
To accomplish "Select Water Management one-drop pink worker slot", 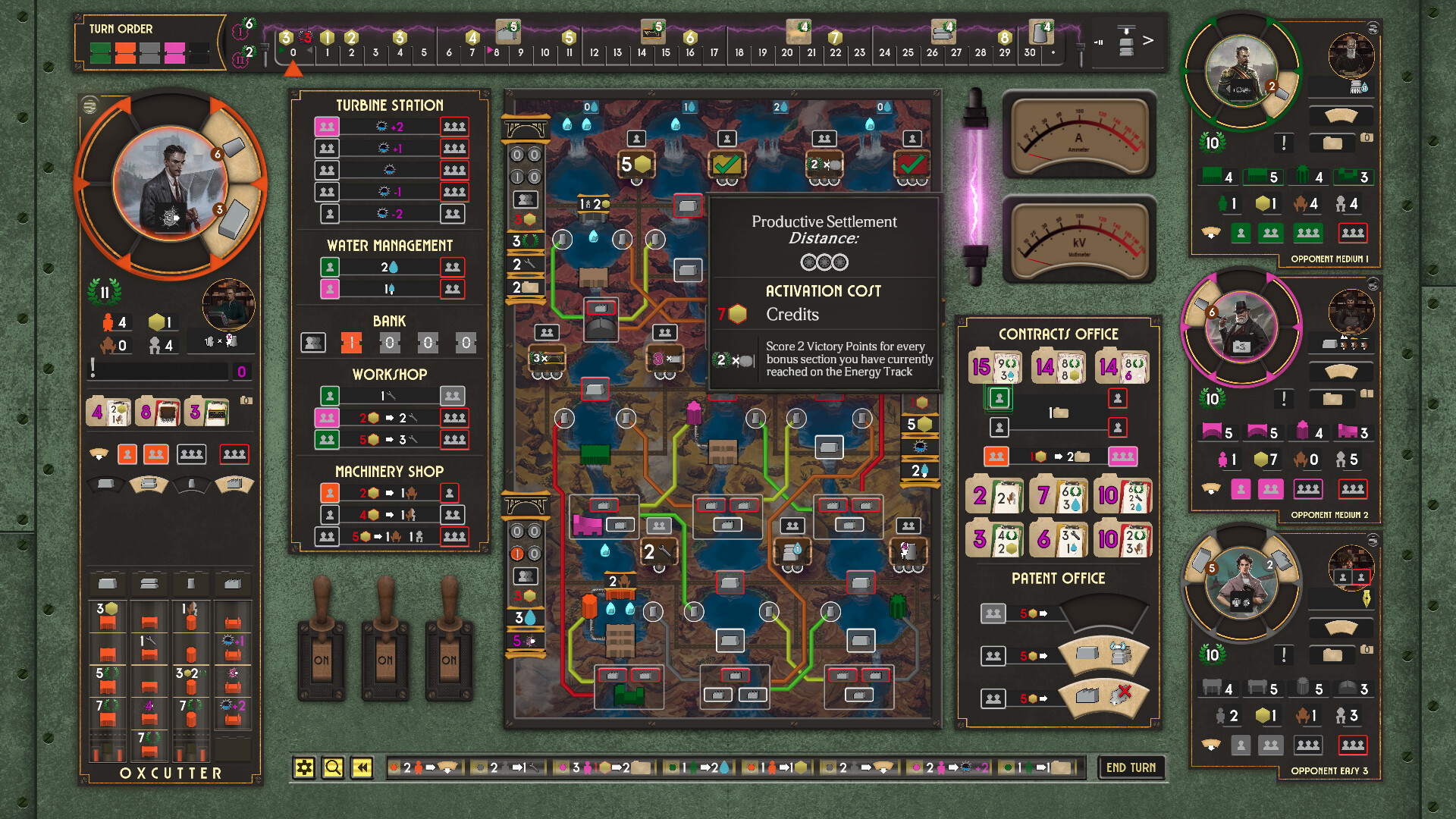I will (x=330, y=289).
